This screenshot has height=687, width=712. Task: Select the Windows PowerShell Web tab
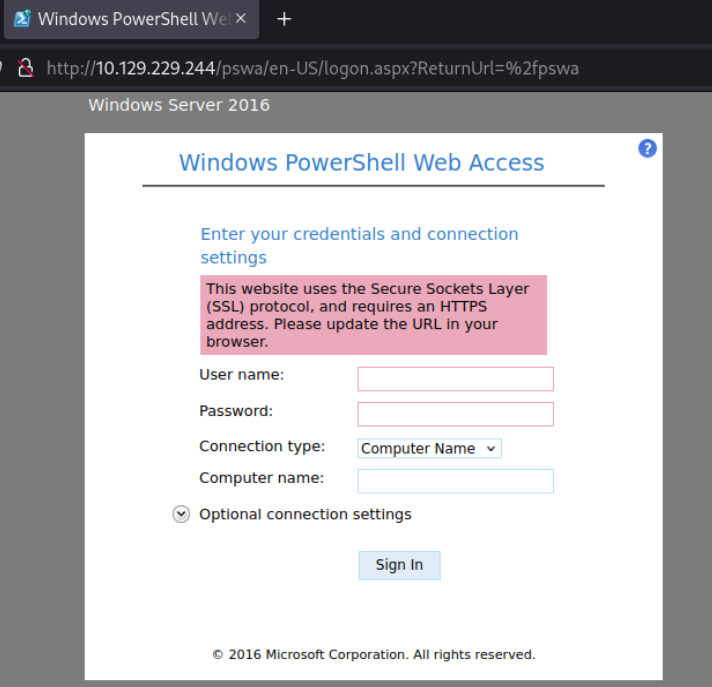coord(131,19)
